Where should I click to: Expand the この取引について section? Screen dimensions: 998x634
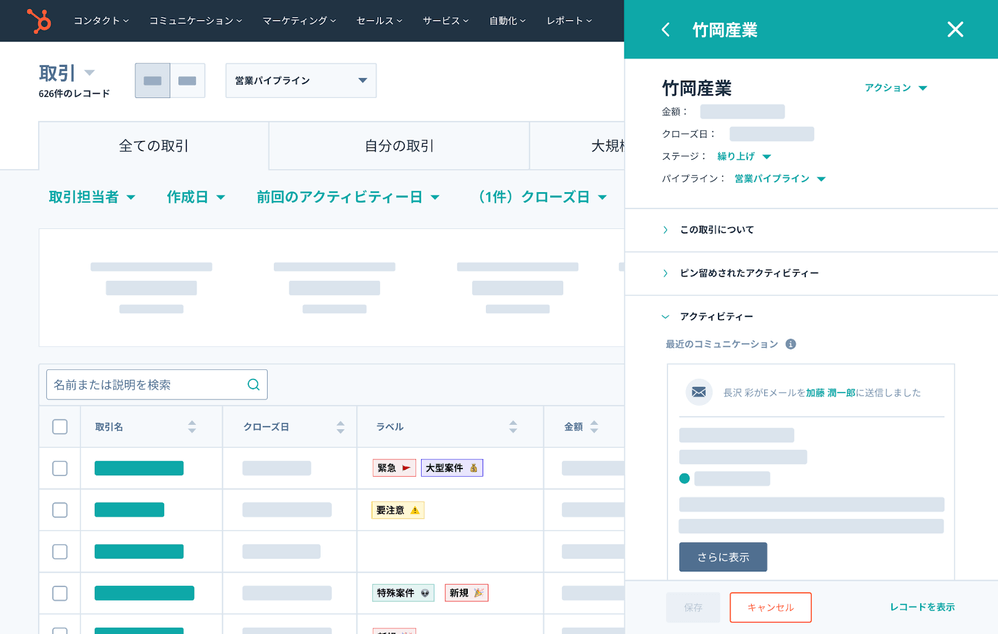tap(717, 230)
